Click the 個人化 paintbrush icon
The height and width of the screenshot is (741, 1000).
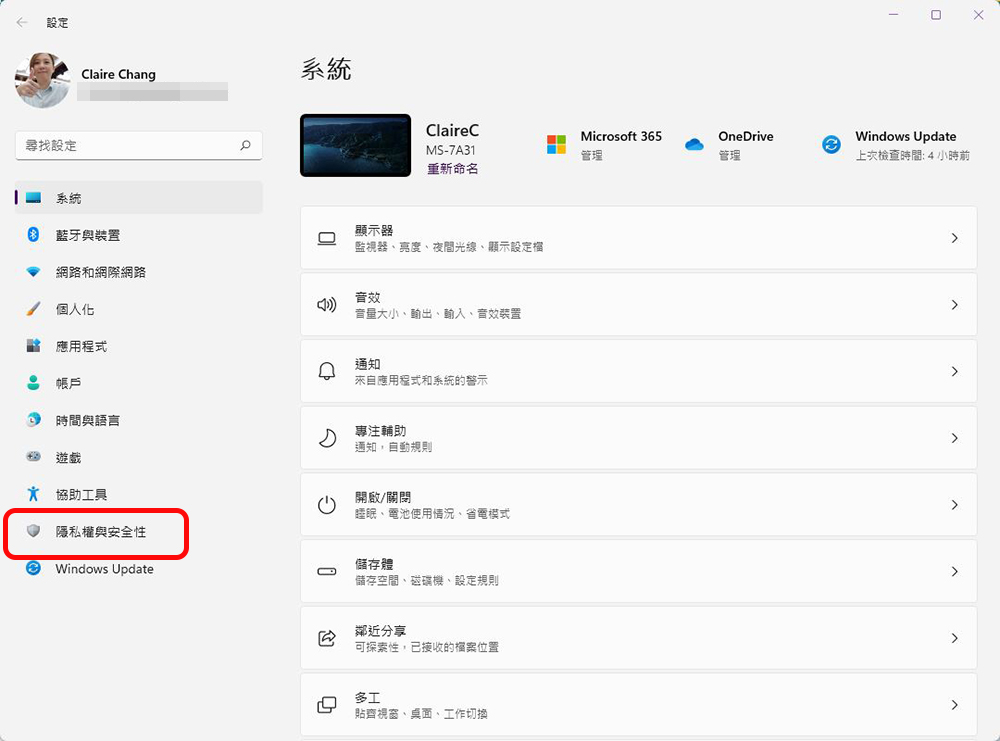[x=33, y=309]
